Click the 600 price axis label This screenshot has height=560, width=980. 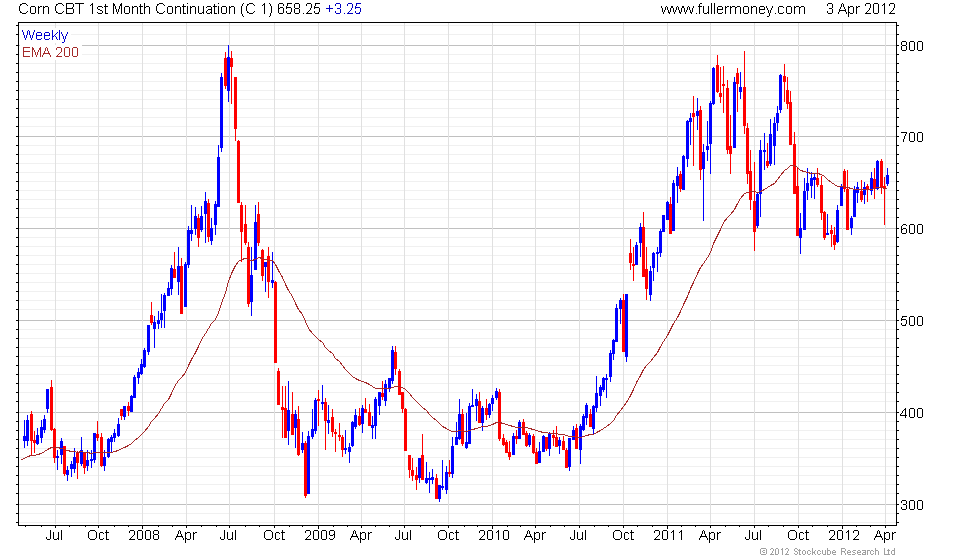click(x=911, y=229)
